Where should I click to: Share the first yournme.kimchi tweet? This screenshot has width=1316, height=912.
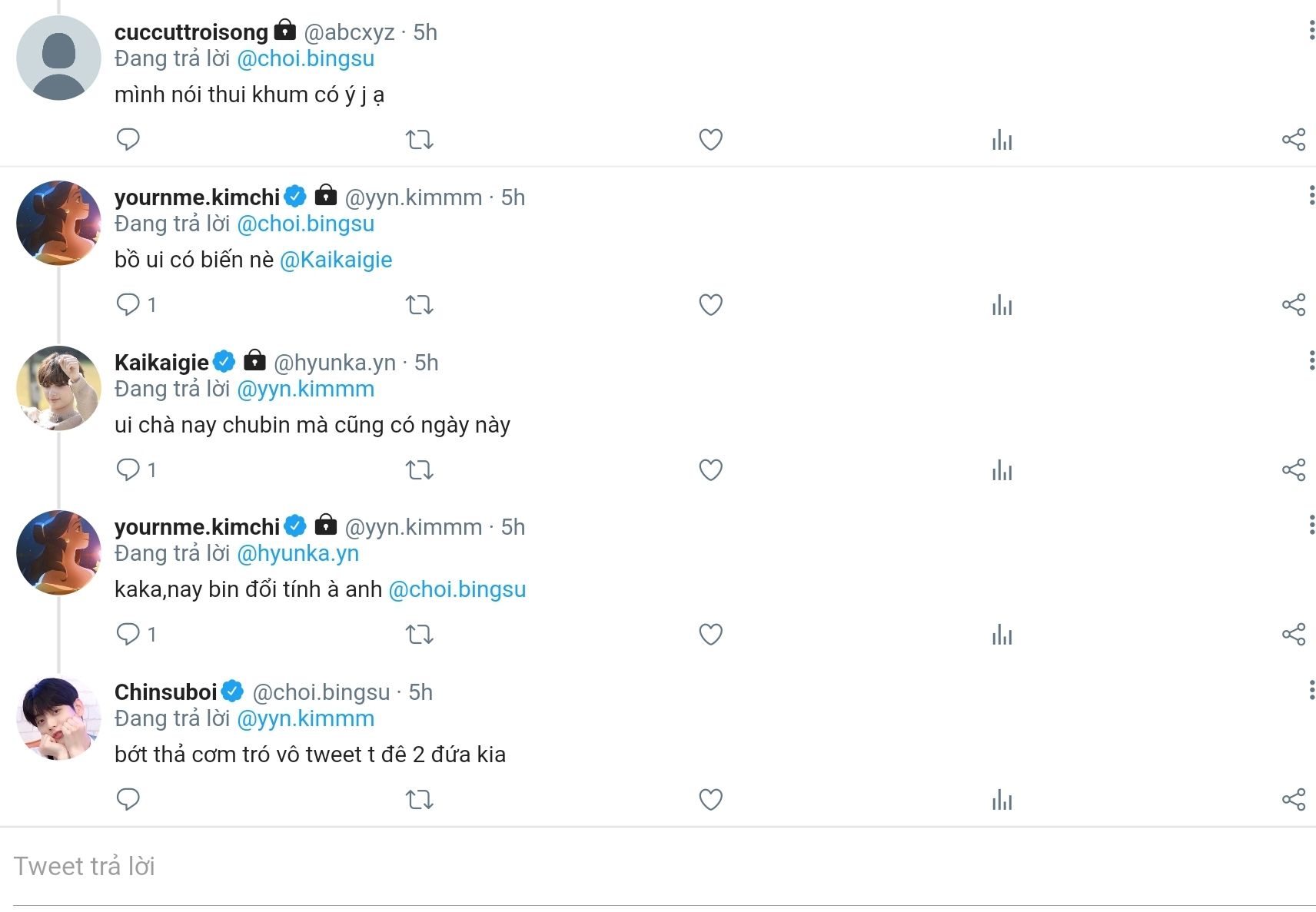tap(1294, 304)
